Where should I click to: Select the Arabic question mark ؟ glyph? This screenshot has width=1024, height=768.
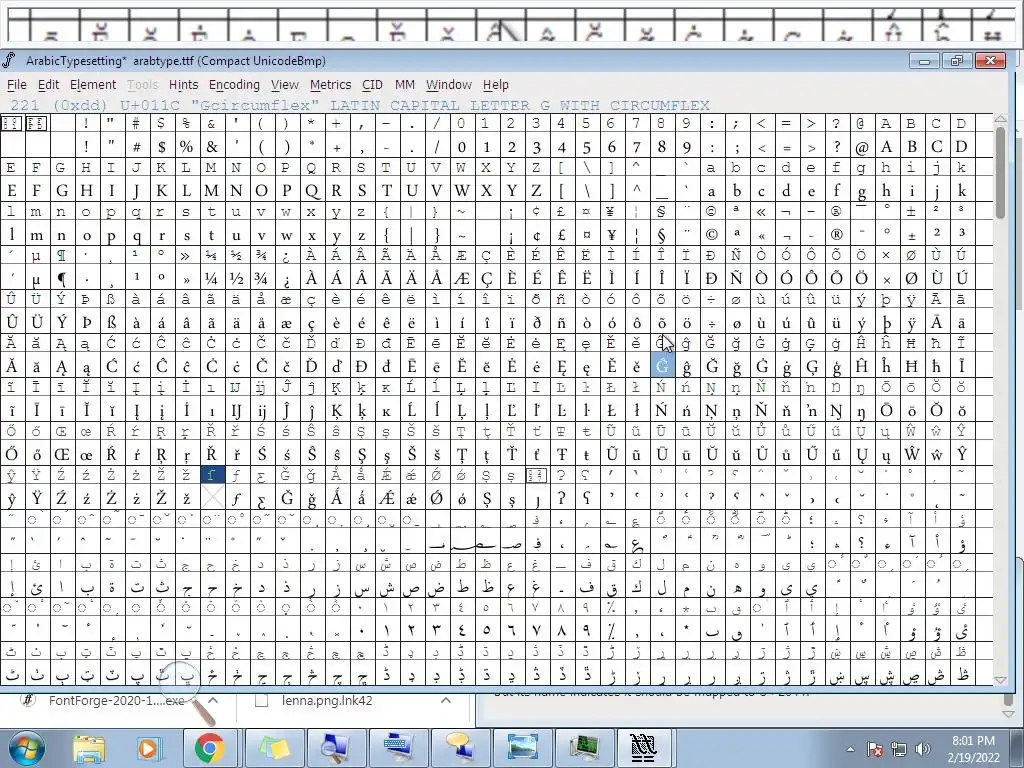coord(861,542)
